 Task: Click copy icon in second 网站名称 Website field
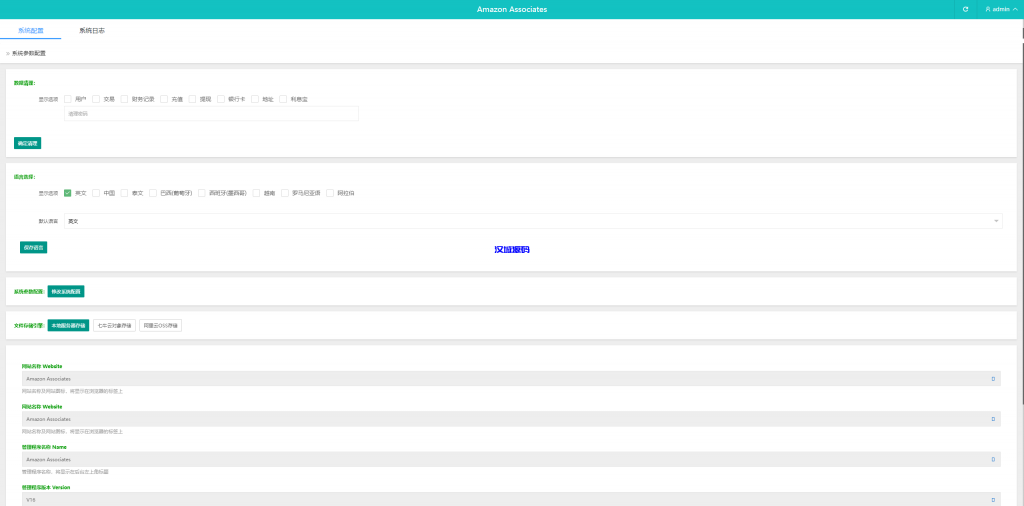(993, 419)
